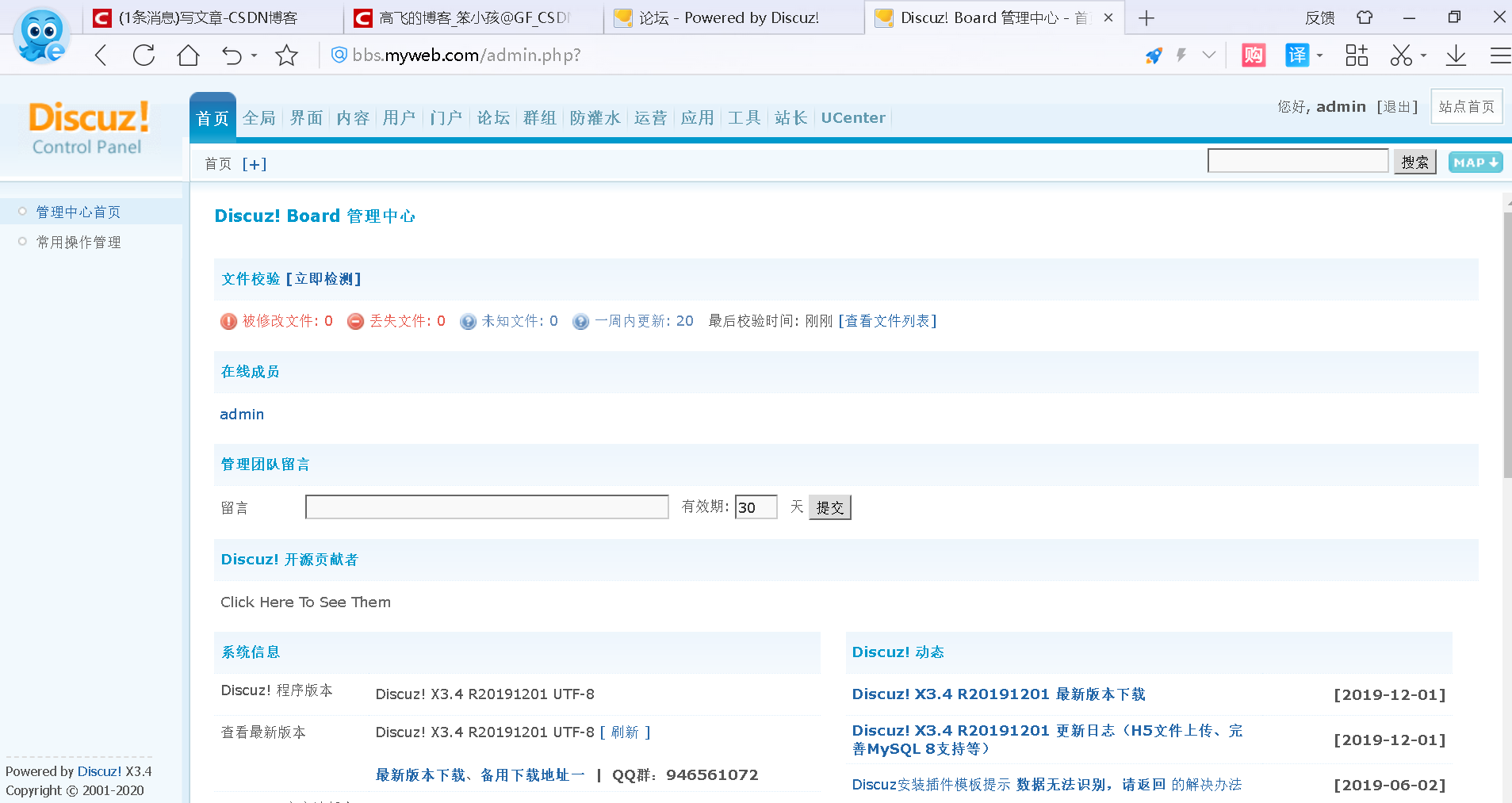
Task: Click the blue translate 译 icon
Action: [x=1297, y=55]
